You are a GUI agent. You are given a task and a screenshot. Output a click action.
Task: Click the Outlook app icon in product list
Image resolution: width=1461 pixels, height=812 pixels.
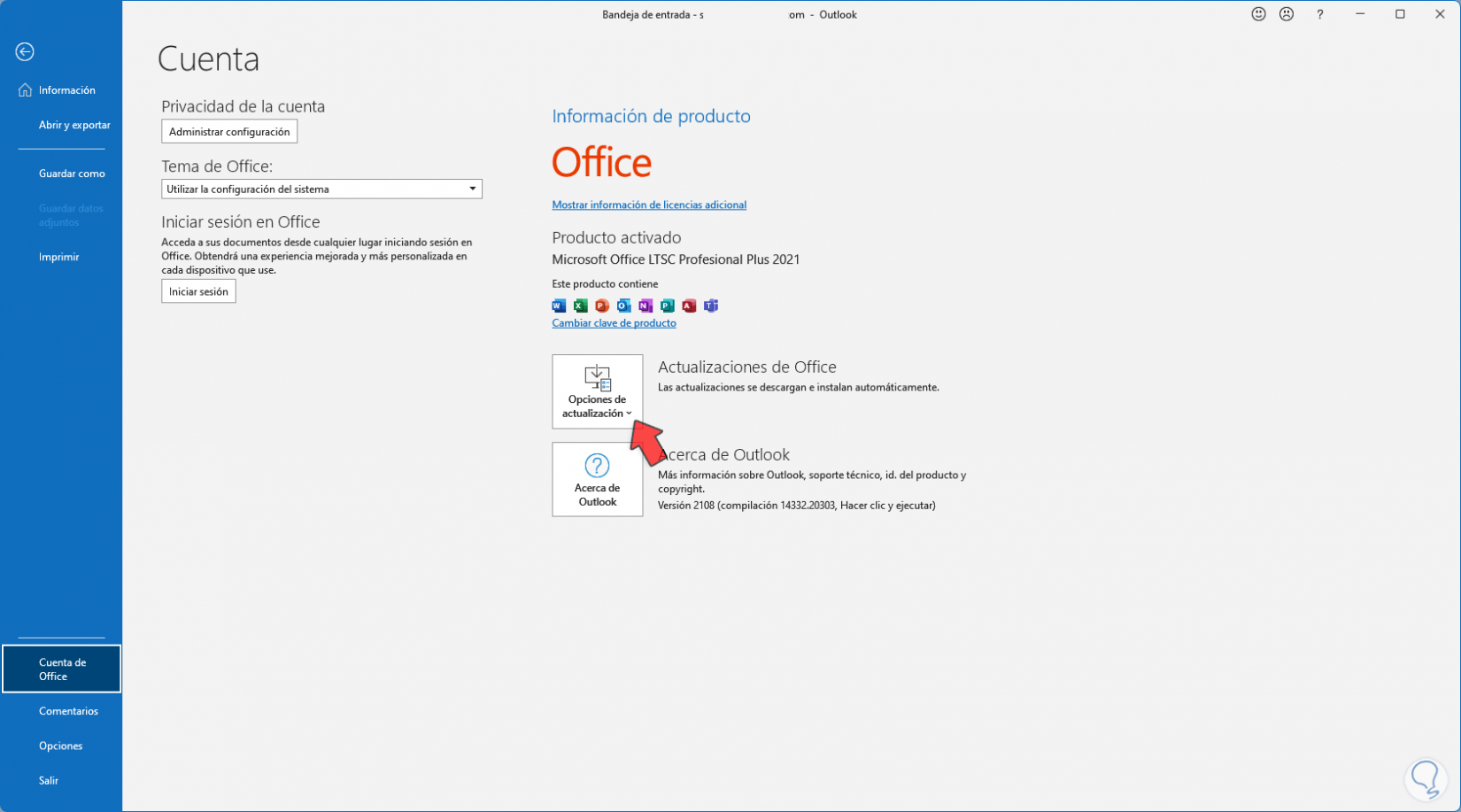click(x=624, y=305)
